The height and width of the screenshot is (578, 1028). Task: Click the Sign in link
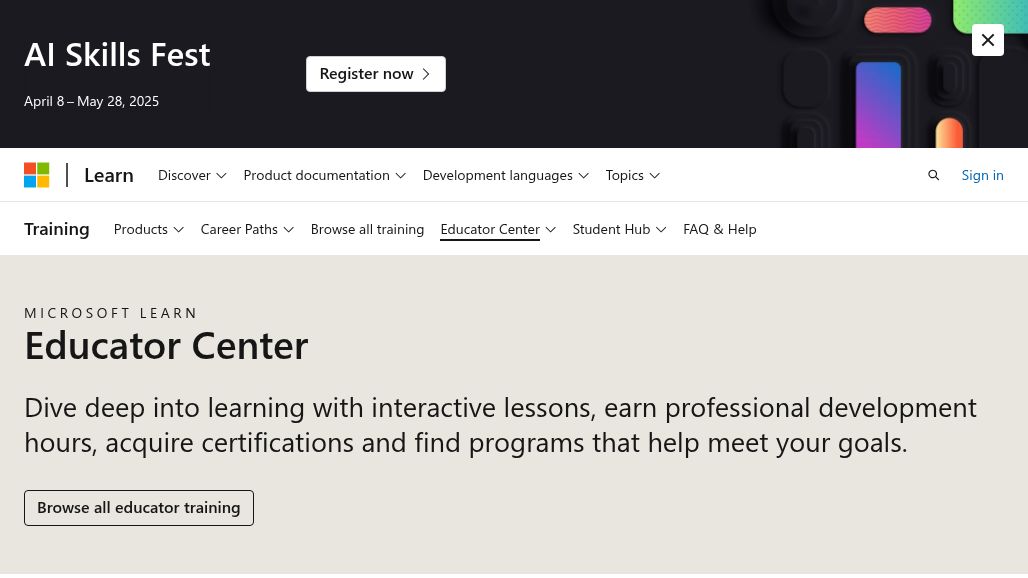[982, 175]
